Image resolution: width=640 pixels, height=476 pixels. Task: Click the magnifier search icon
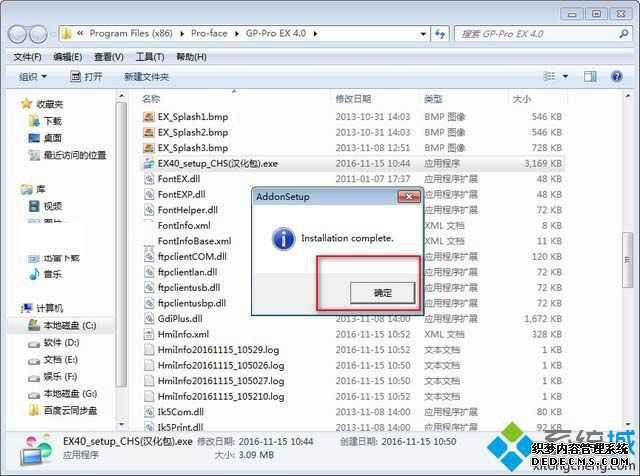(x=624, y=33)
